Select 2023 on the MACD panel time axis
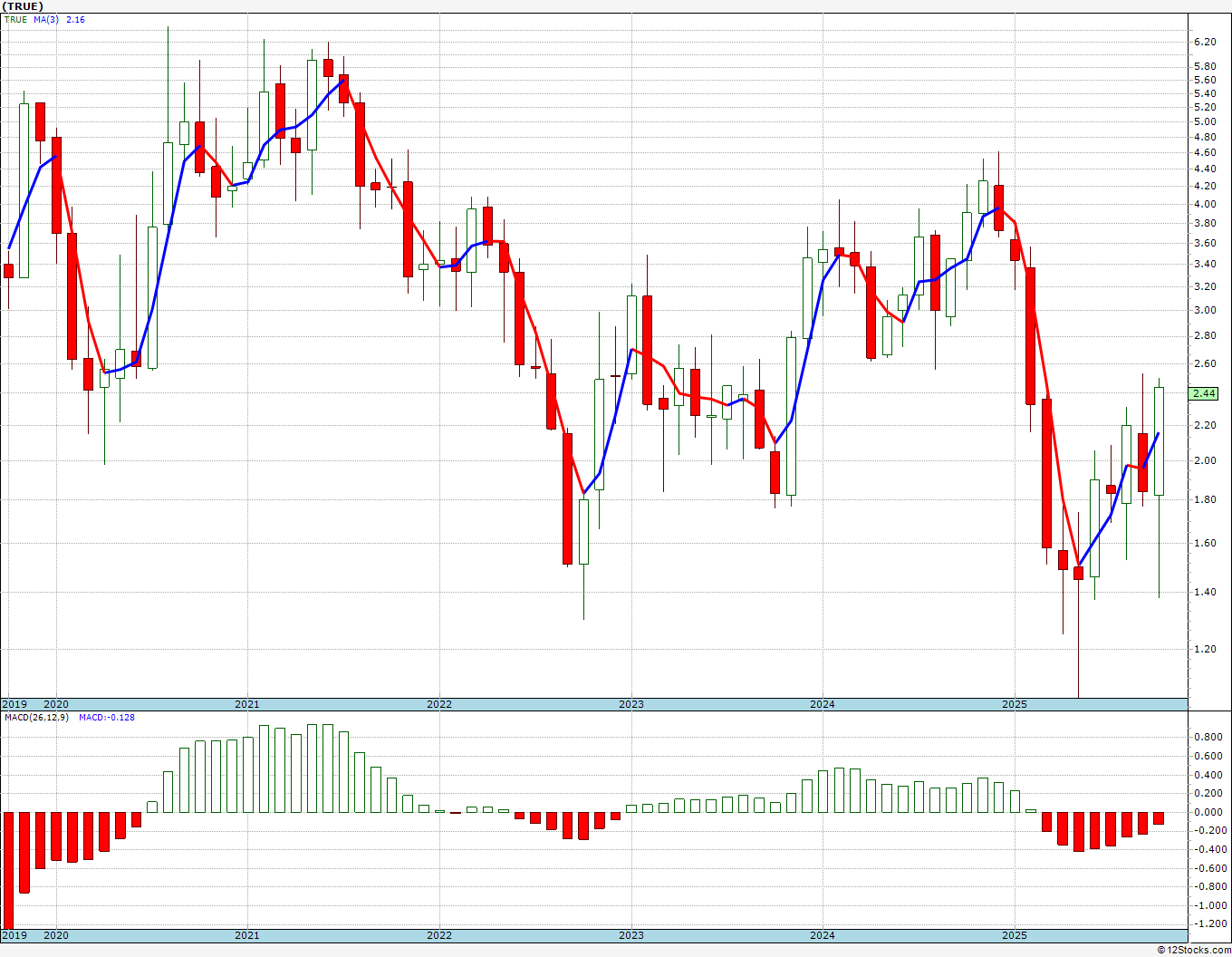1232x957 pixels. point(631,936)
